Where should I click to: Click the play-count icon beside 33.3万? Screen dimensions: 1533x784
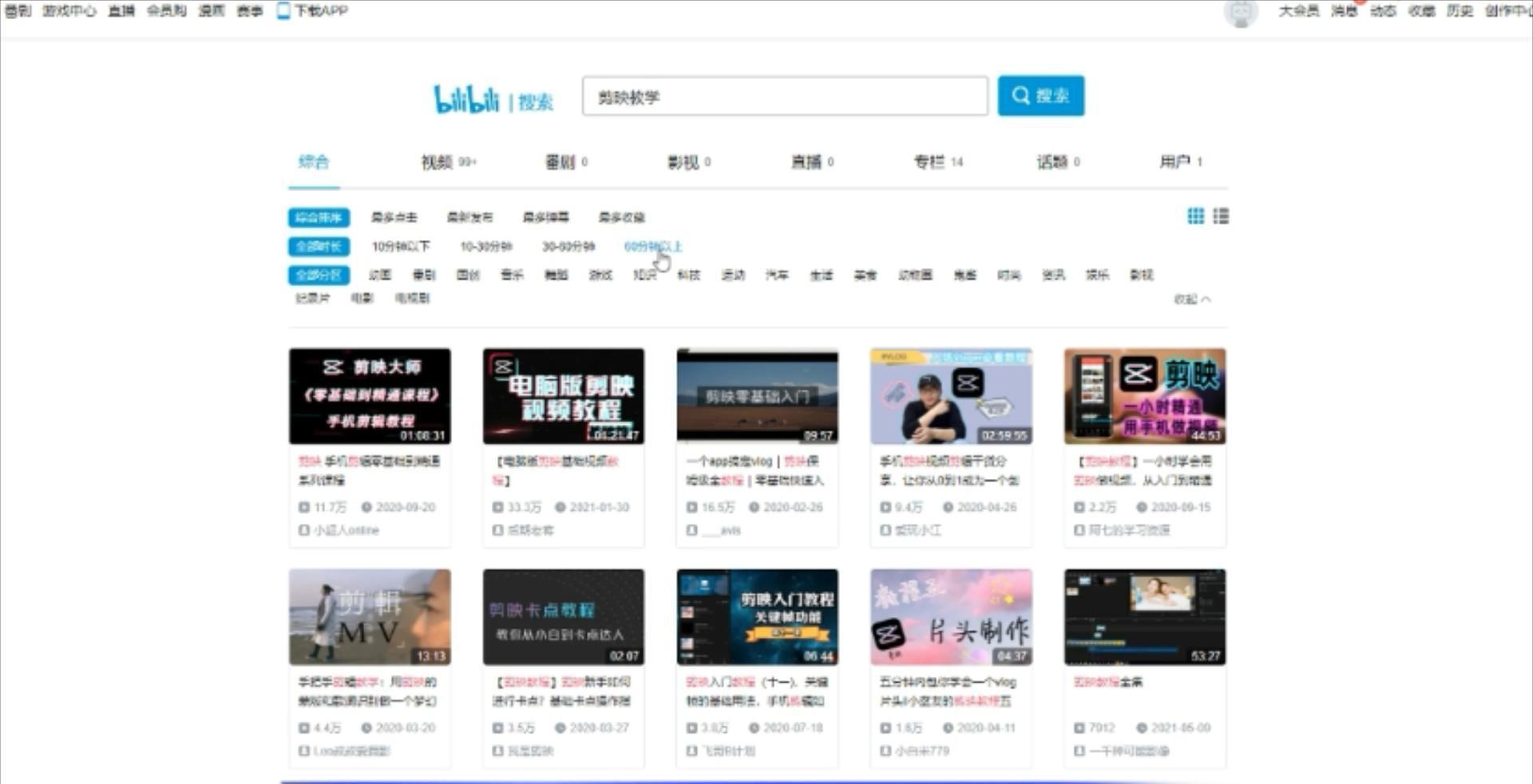(x=497, y=507)
